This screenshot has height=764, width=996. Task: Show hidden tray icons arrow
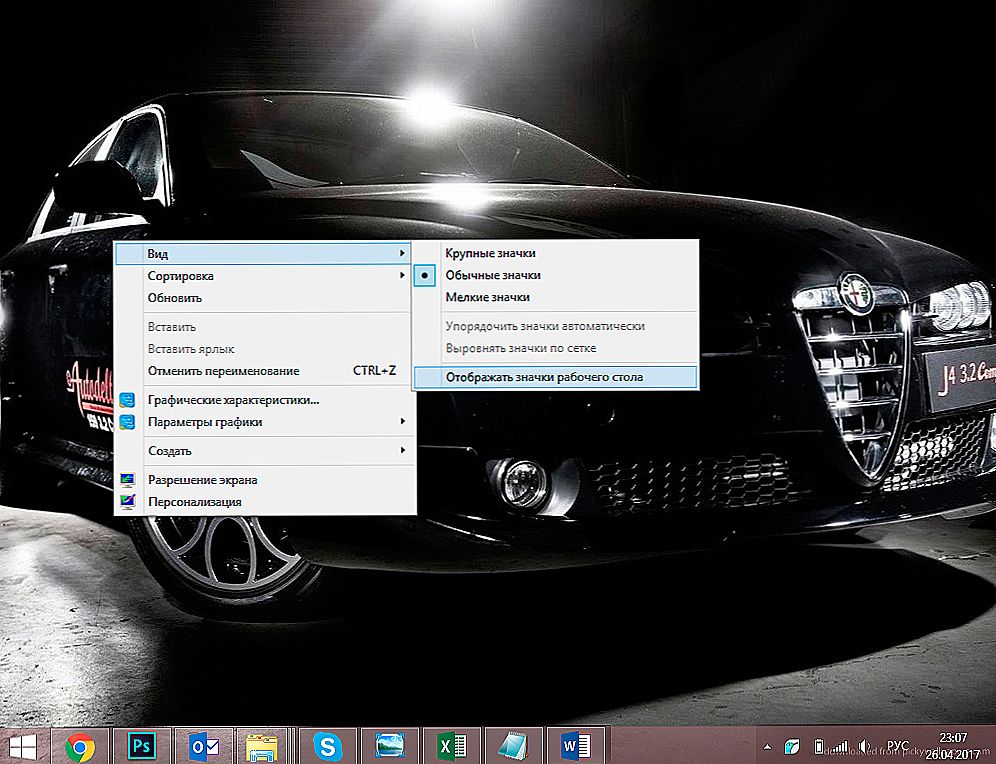click(767, 747)
